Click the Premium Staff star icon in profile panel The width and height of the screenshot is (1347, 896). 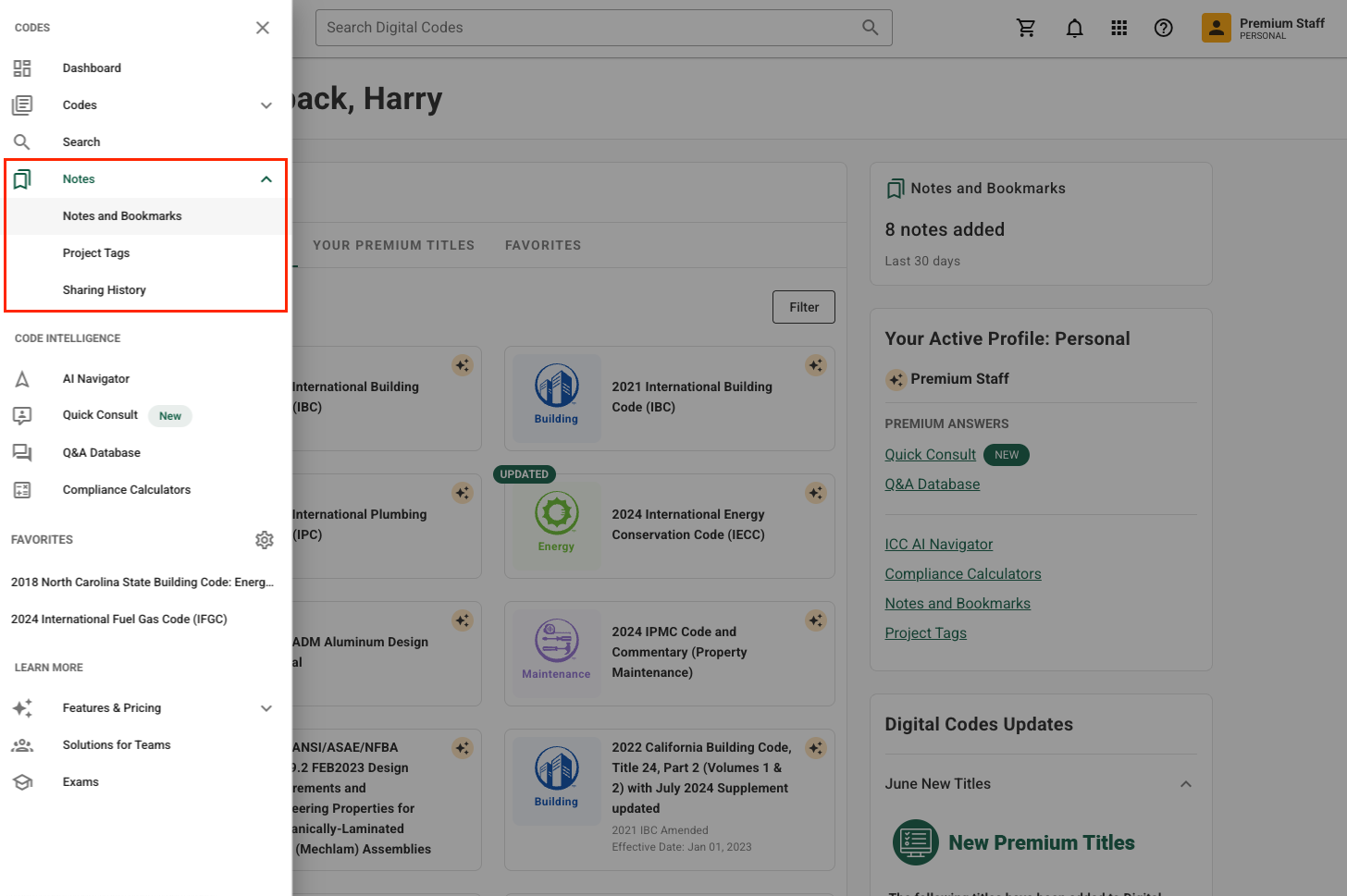click(896, 379)
